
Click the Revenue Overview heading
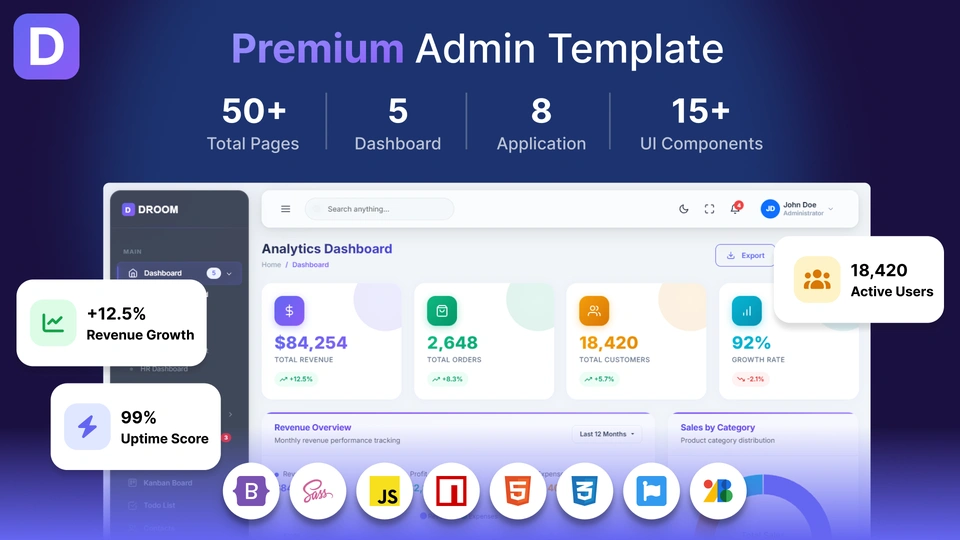pos(313,427)
